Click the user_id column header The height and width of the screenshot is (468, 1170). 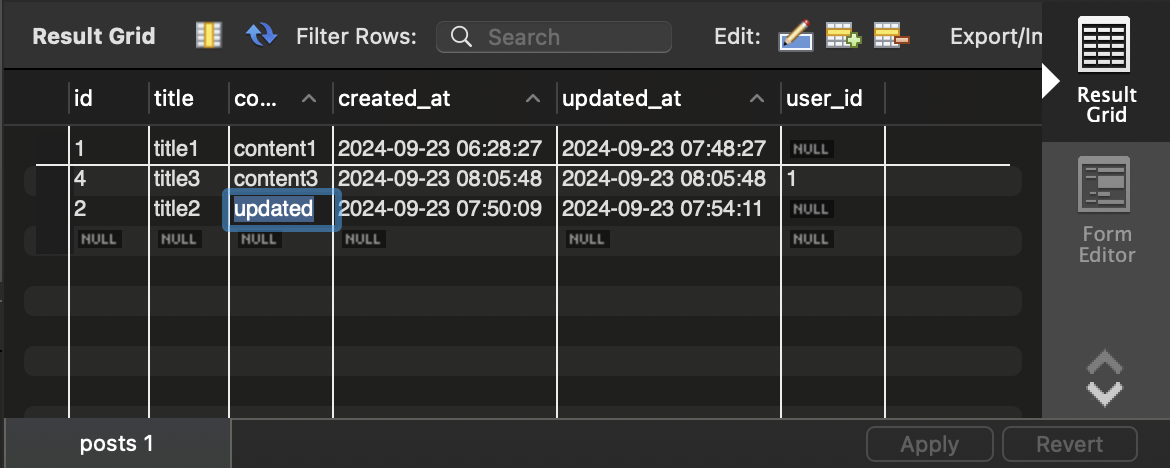click(x=824, y=99)
